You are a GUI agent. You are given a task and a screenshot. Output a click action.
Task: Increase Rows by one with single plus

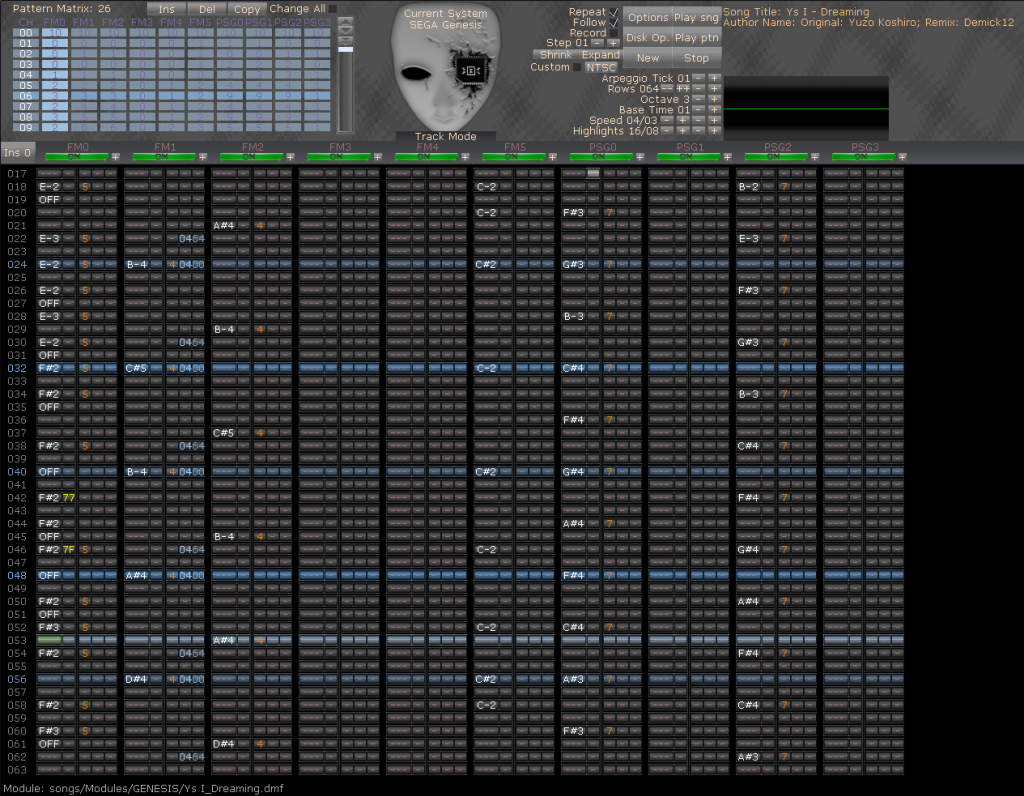coord(714,89)
